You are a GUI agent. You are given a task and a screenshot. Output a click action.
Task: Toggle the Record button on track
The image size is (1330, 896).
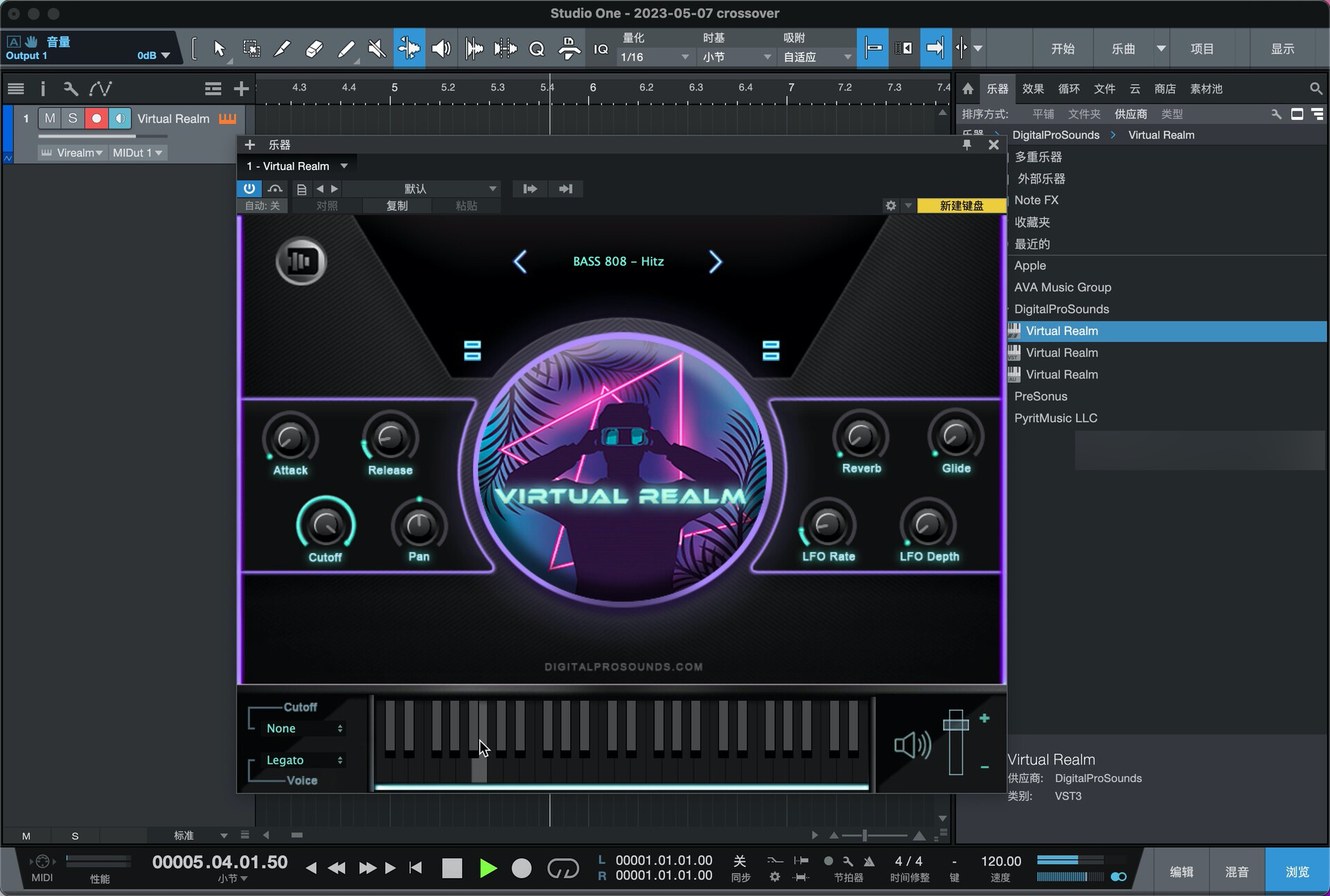coord(95,118)
